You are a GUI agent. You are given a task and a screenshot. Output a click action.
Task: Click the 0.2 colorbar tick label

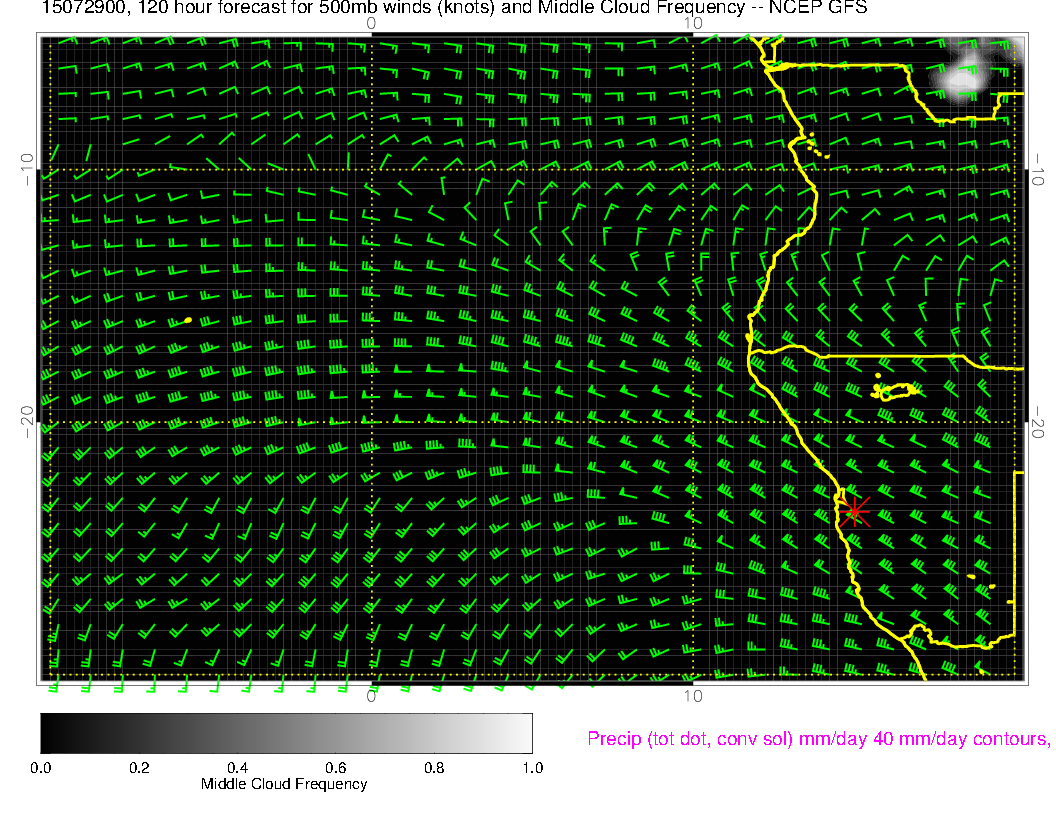(x=139, y=768)
